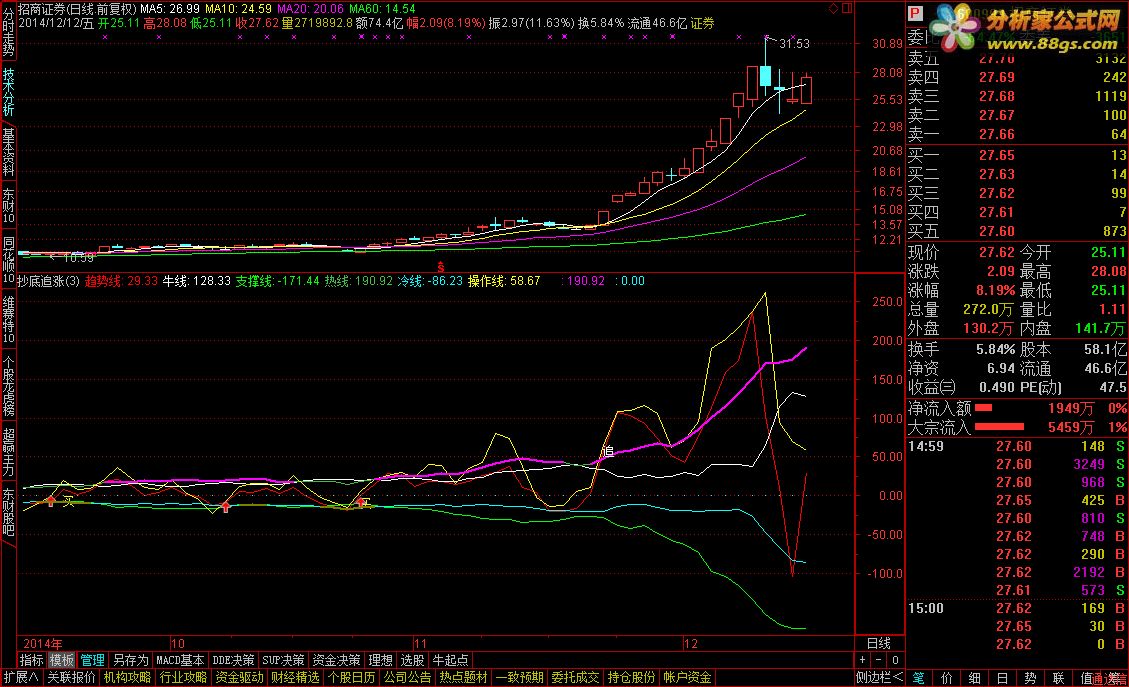This screenshot has width=1129, height=687.
Task: Select the 维赛特10 sidebar tab
Action: point(8,319)
